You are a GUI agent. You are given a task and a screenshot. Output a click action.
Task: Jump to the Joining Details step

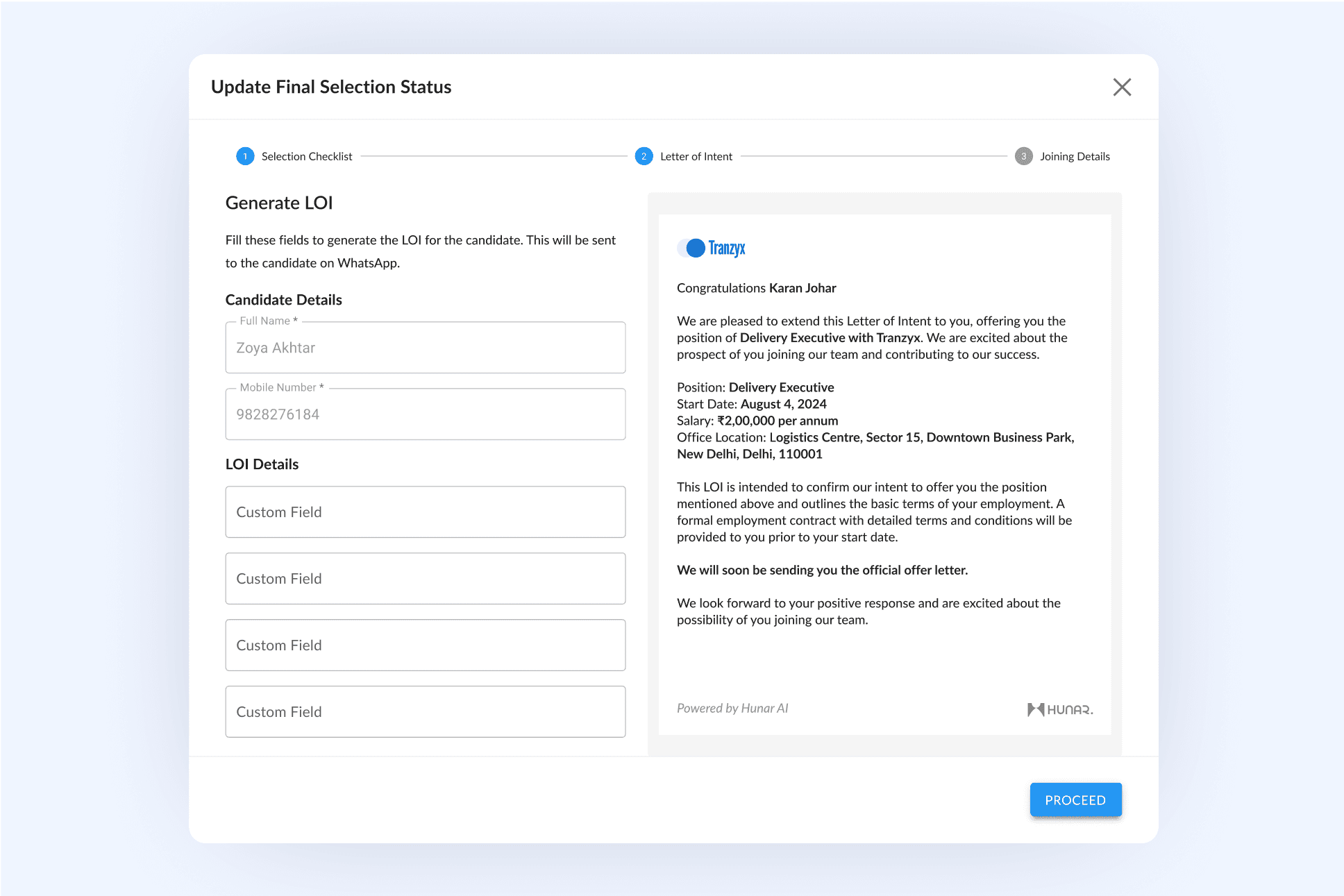tap(1074, 156)
